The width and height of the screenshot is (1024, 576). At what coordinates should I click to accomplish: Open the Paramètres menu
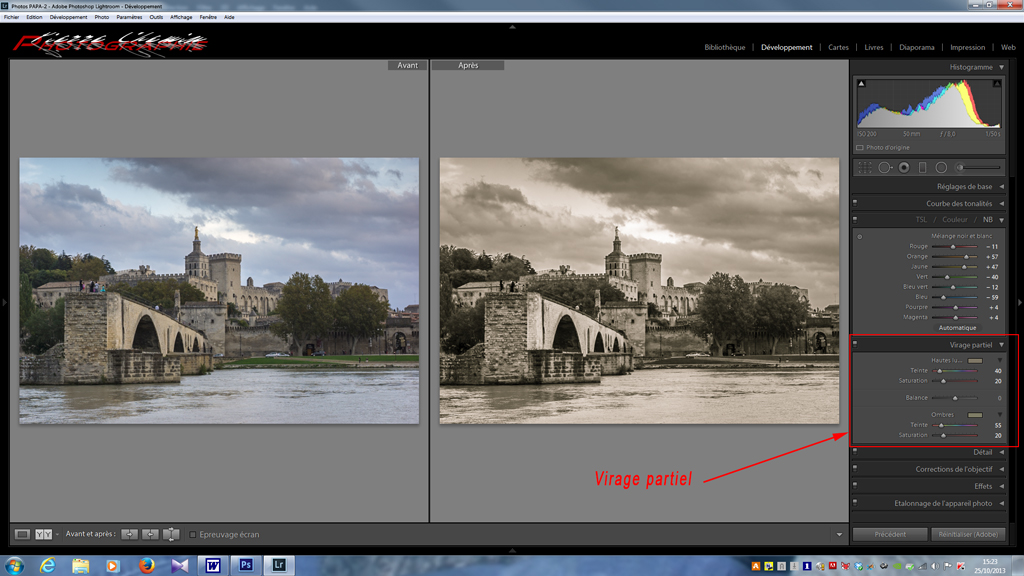(x=129, y=18)
